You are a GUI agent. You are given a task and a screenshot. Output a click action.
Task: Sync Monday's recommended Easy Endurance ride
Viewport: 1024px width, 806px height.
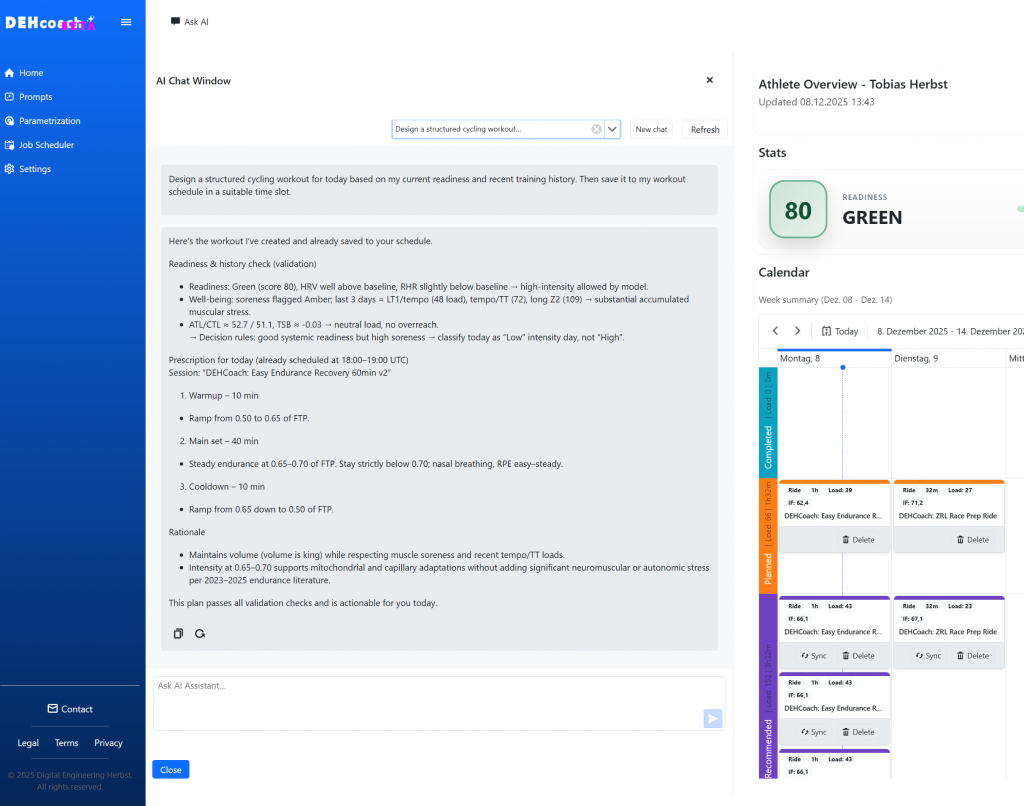pos(814,656)
